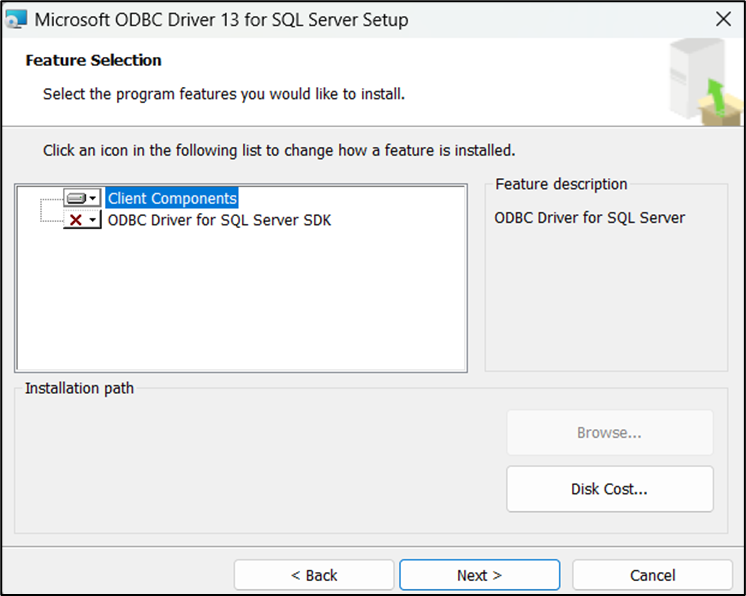Click the red X icon beside ODBC Driver SDK
This screenshot has width=746, height=596.
[x=76, y=220]
